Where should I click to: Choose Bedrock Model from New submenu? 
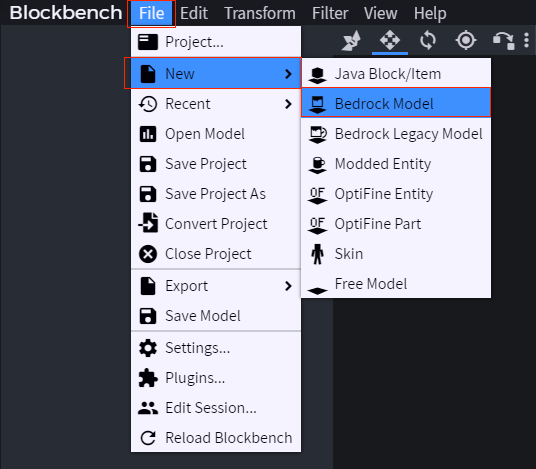pyautogui.click(x=396, y=103)
